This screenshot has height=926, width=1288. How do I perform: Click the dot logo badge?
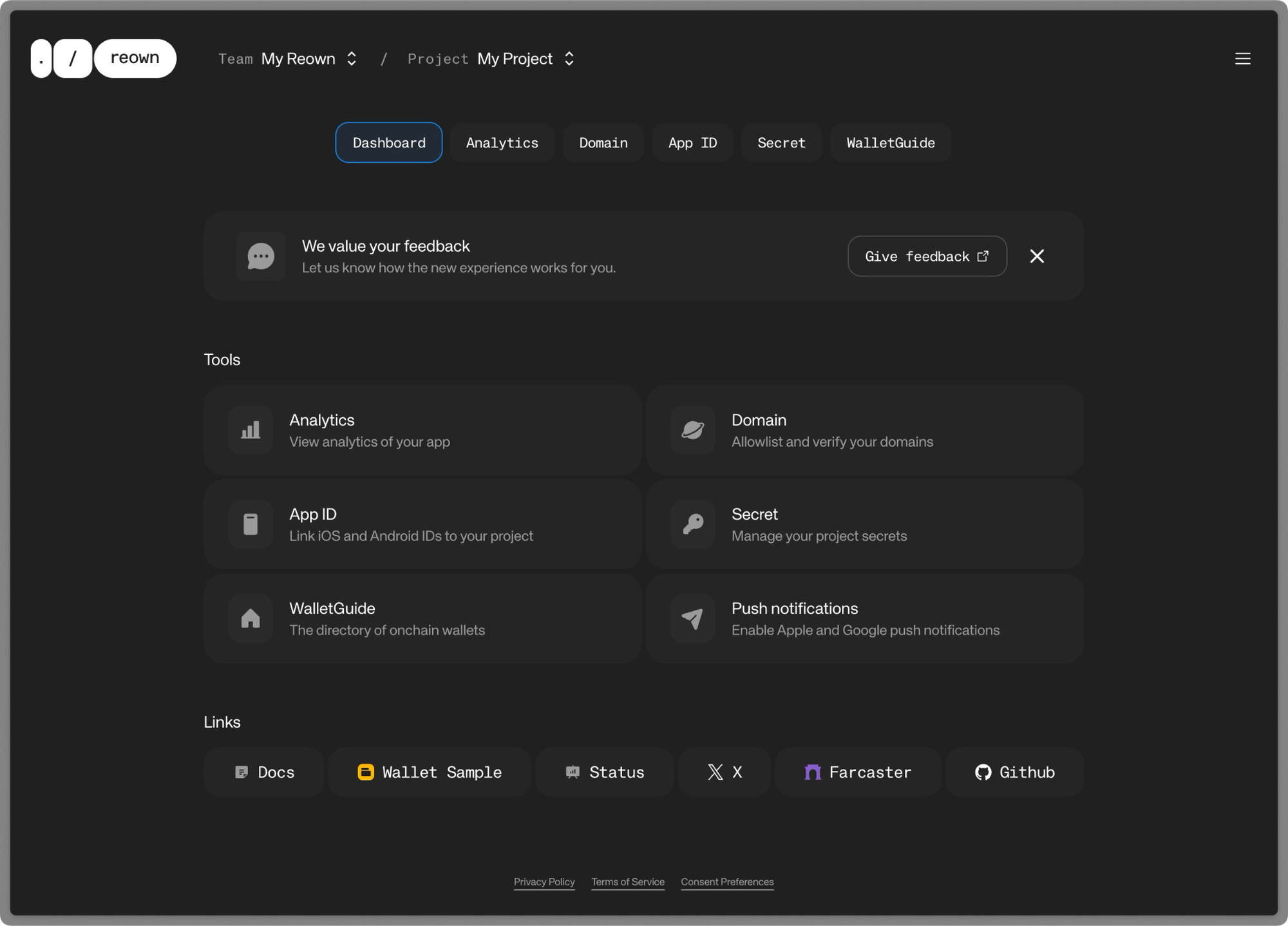click(41, 59)
